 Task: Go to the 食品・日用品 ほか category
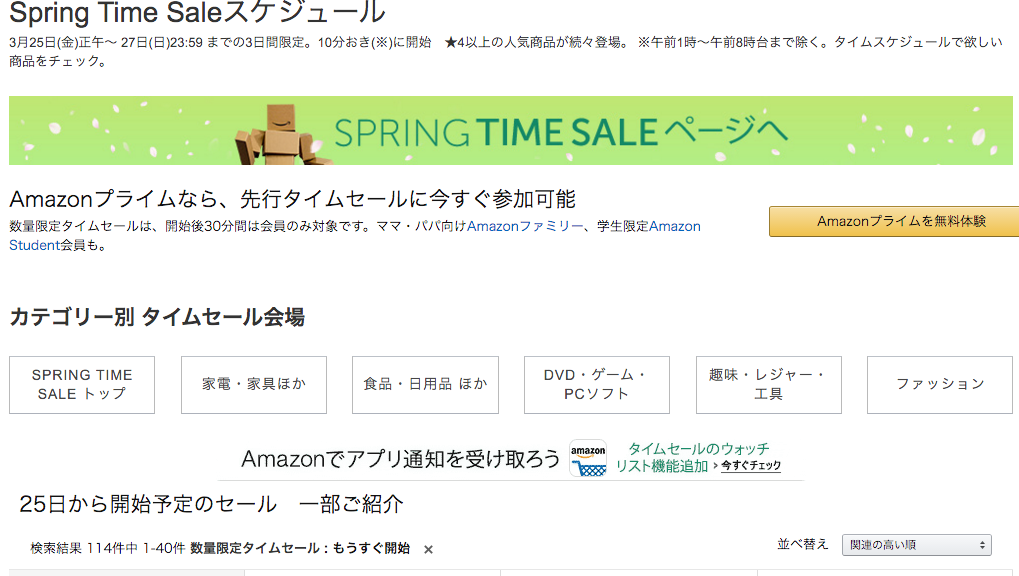(425, 384)
